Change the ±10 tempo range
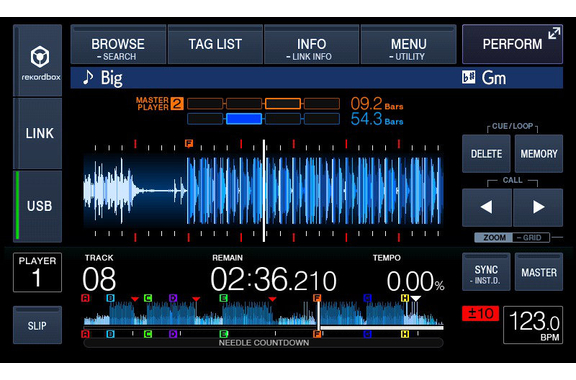Image resolution: width=576 pixels, height=380 pixels. click(x=480, y=313)
